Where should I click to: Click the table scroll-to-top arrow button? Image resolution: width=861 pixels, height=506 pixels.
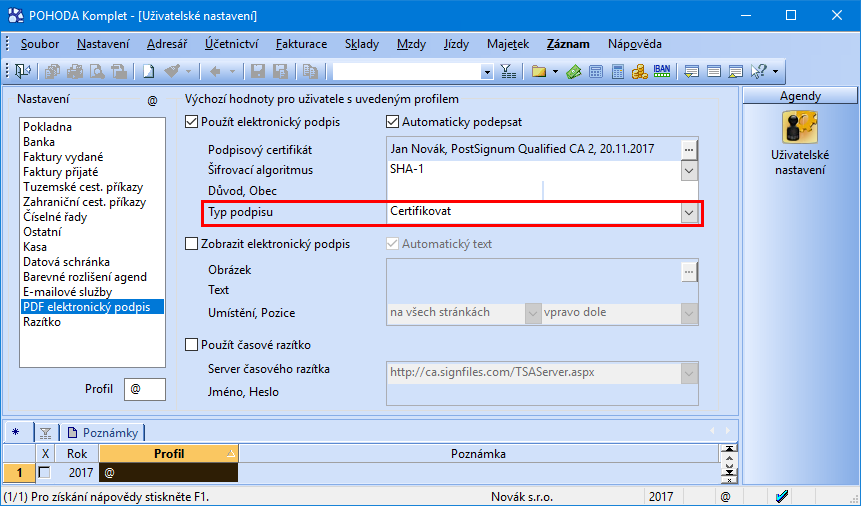click(729, 449)
